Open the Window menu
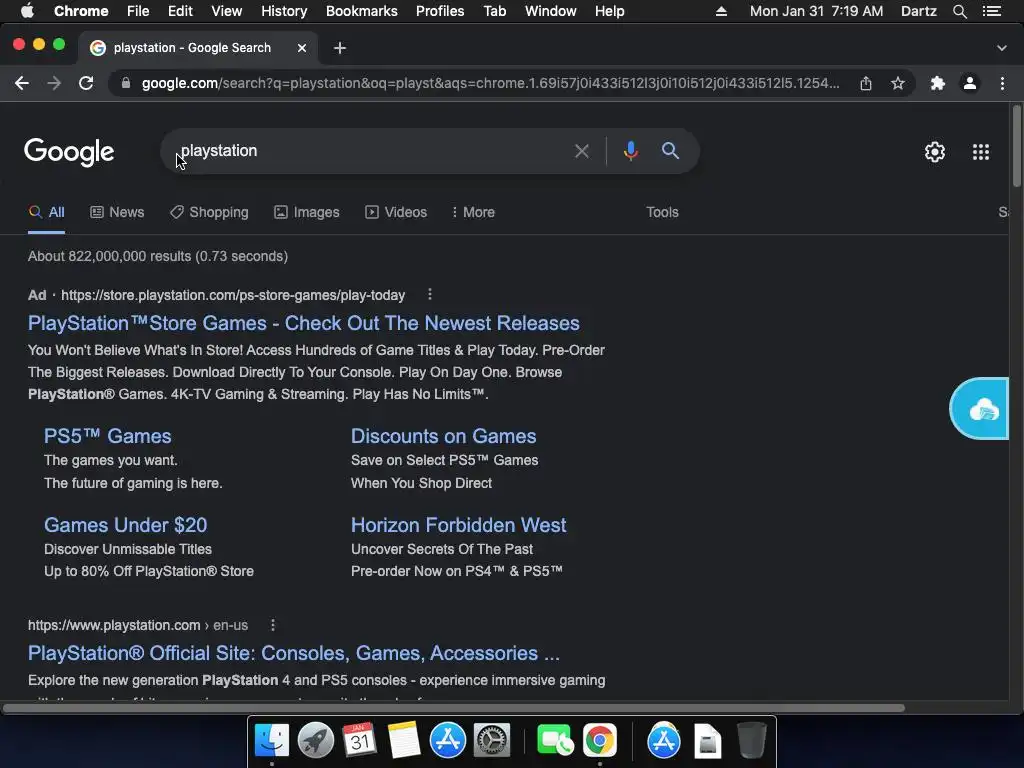This screenshot has width=1024, height=768. 551,11
